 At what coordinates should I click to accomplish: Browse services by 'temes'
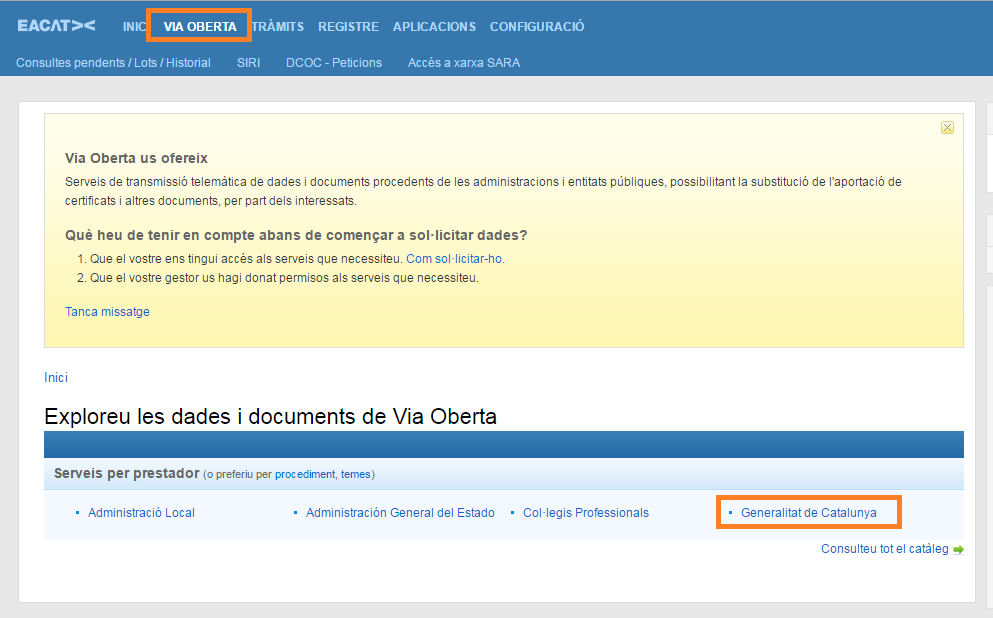click(x=355, y=474)
